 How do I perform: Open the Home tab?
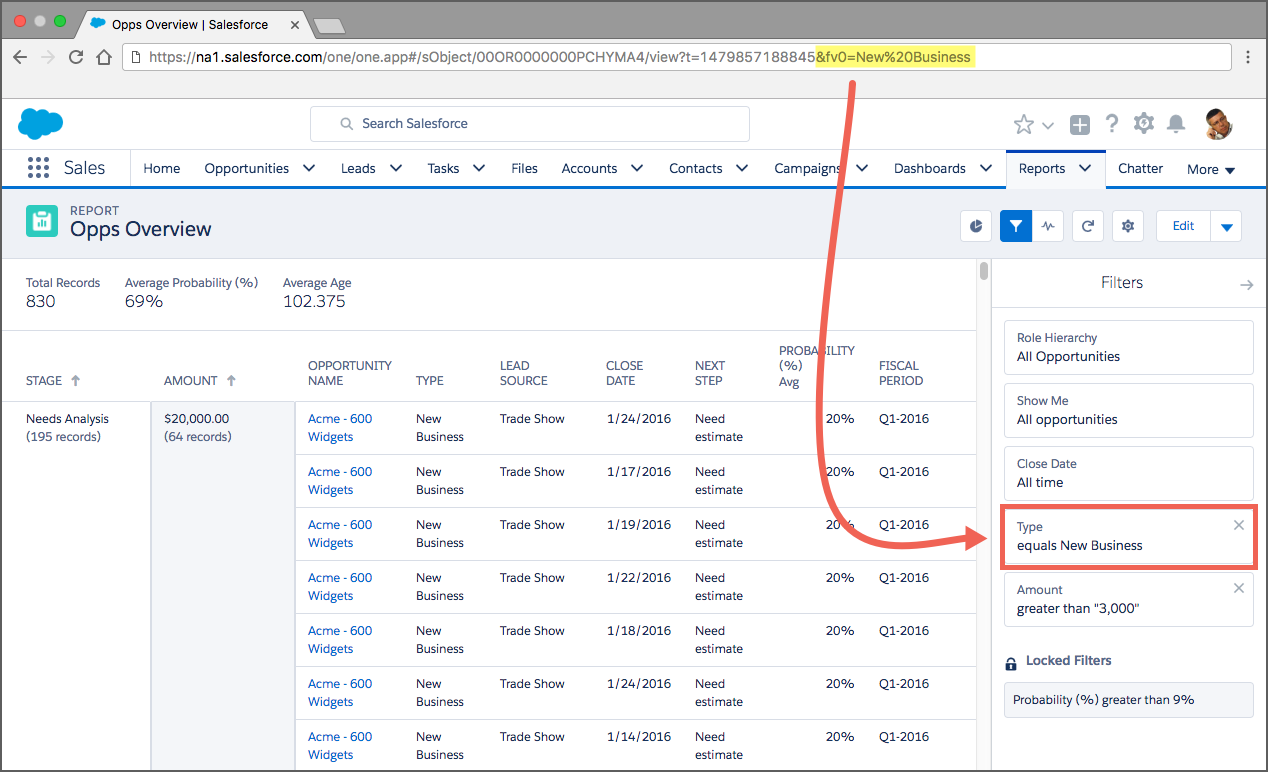click(x=162, y=168)
